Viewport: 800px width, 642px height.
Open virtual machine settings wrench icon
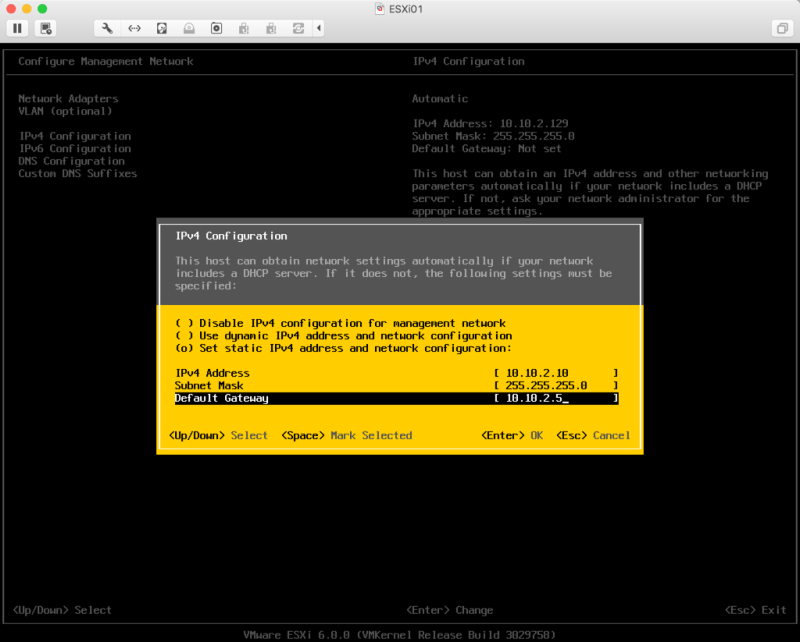tap(107, 28)
